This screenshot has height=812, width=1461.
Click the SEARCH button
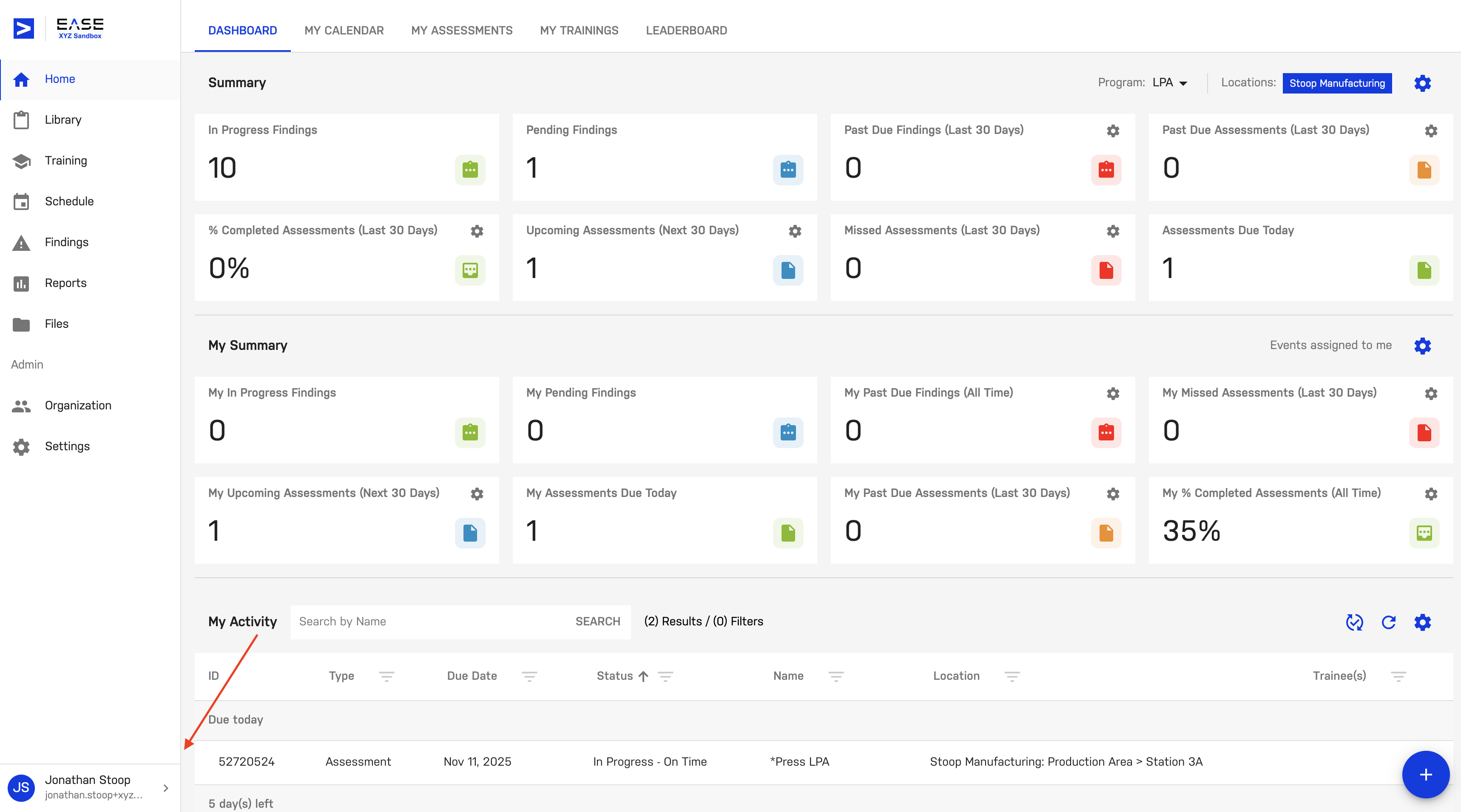pyautogui.click(x=598, y=622)
